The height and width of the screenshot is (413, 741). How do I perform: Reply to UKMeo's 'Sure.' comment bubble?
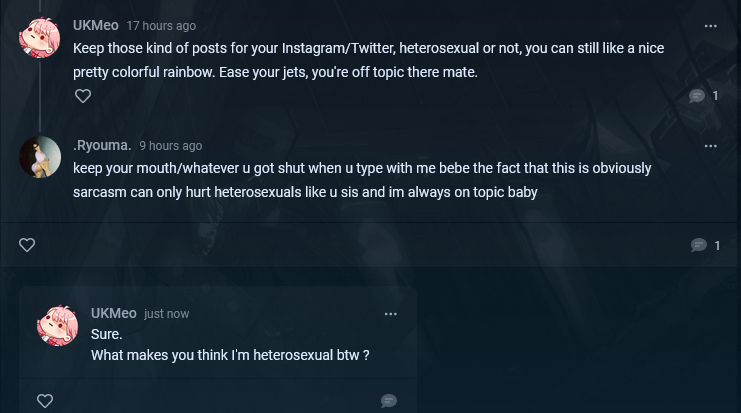(x=389, y=401)
